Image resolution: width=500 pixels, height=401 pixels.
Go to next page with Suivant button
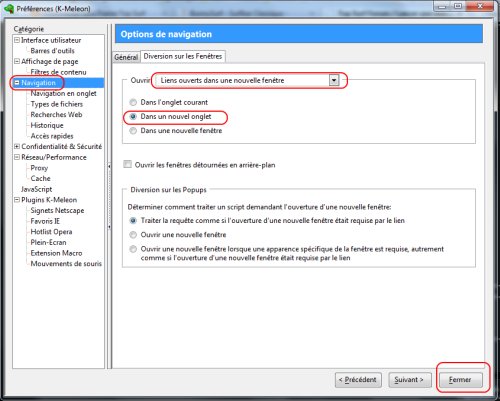(x=410, y=380)
